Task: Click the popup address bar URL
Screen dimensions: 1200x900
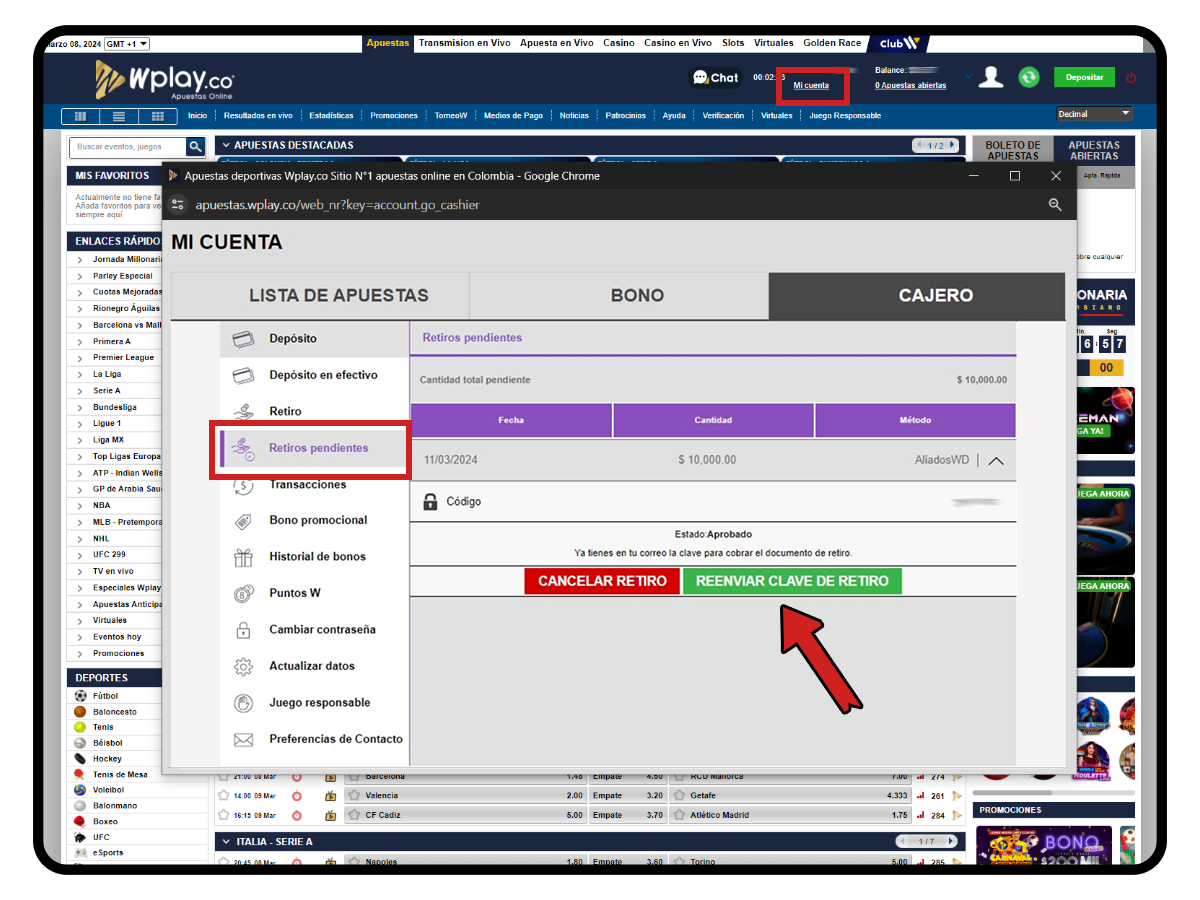Action: 337,205
